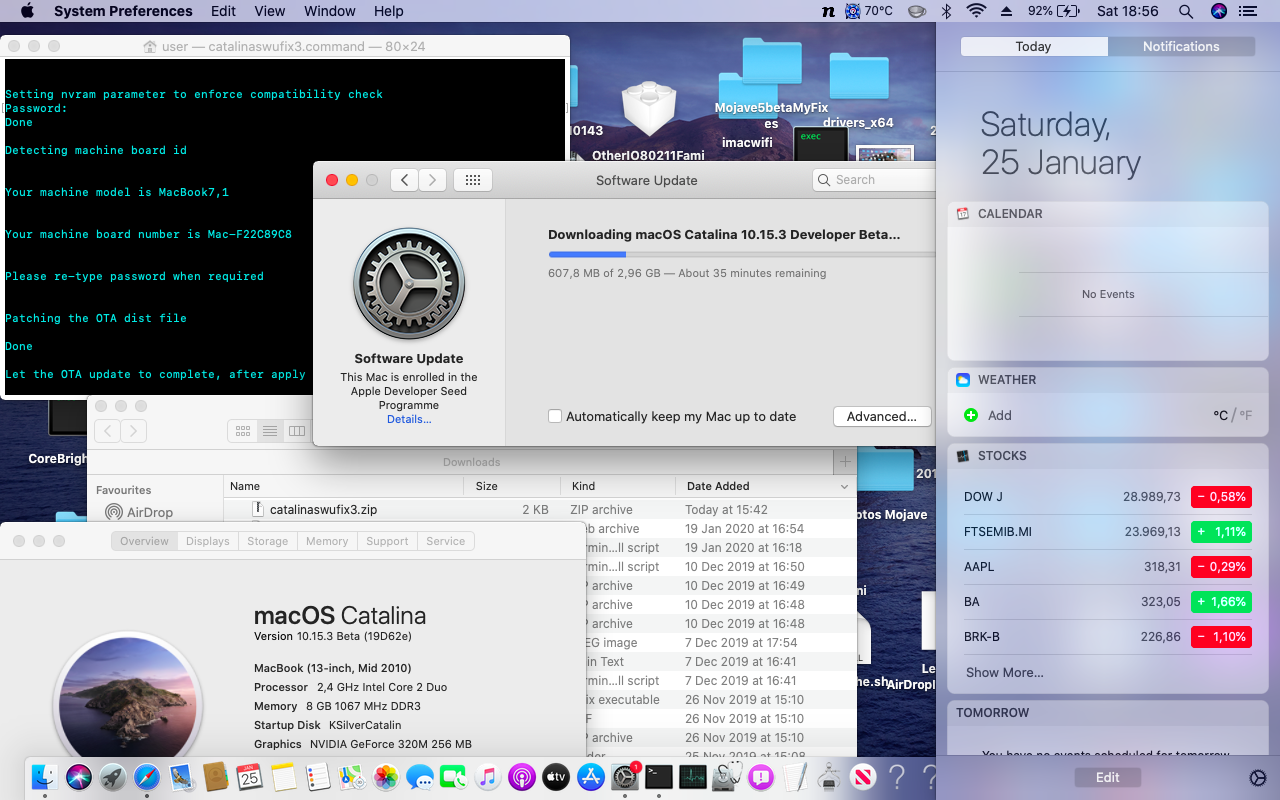Go back in Software Update window

click(x=404, y=180)
